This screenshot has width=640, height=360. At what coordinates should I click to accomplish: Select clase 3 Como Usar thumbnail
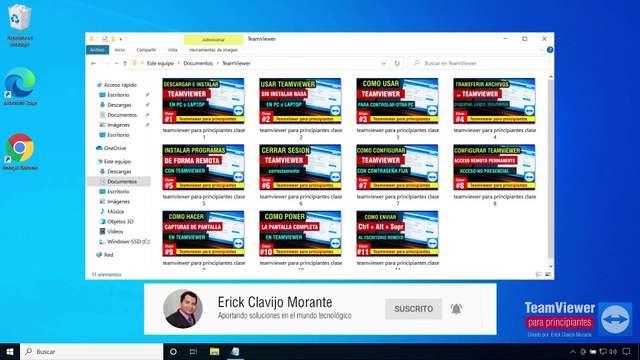(397, 101)
